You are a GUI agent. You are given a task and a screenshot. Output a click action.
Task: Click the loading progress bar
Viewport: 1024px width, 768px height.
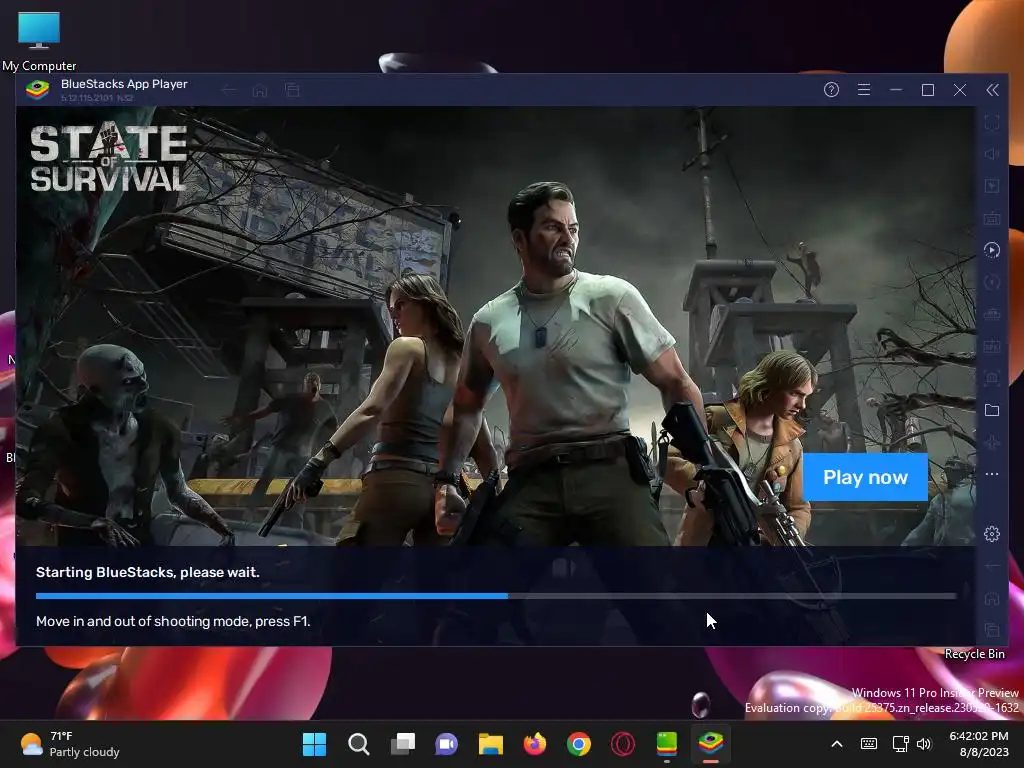pos(496,596)
